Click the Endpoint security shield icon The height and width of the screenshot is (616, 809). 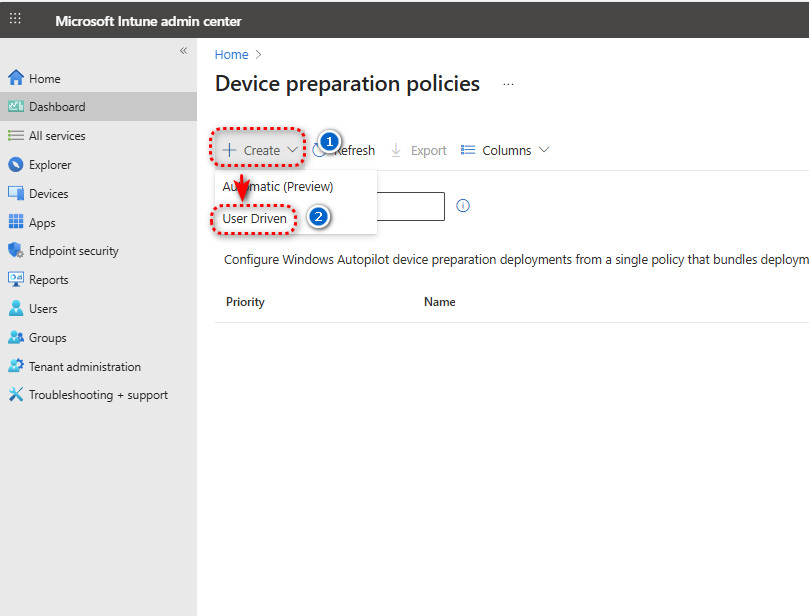click(x=15, y=251)
